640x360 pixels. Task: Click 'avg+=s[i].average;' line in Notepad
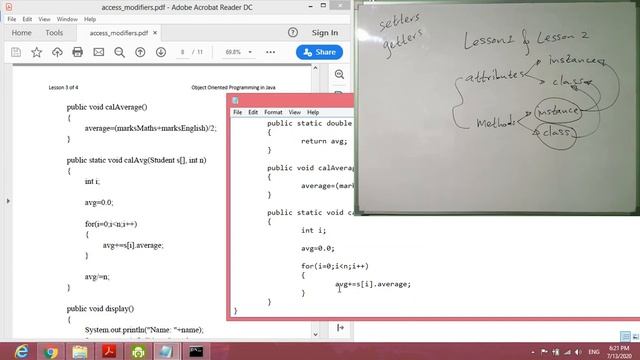coord(373,284)
